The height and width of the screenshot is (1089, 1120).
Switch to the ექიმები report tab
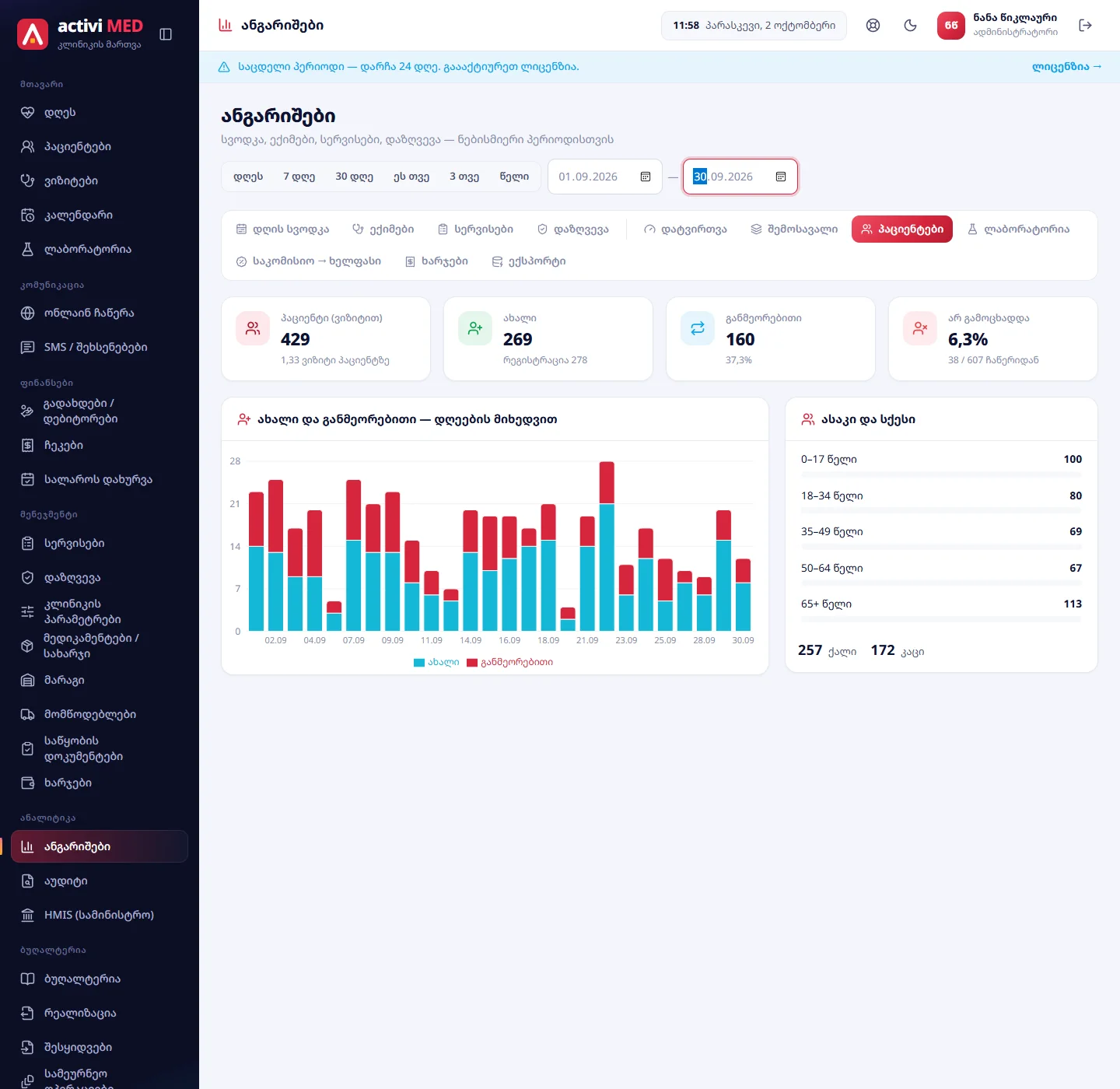383,229
